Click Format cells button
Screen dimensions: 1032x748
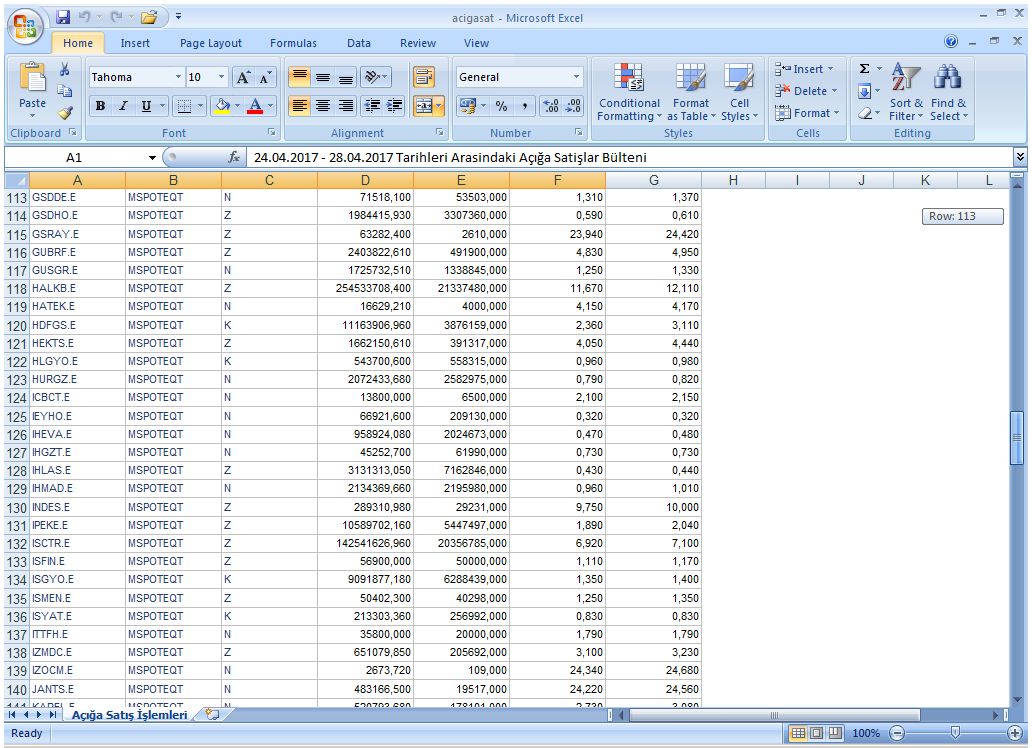[x=807, y=113]
